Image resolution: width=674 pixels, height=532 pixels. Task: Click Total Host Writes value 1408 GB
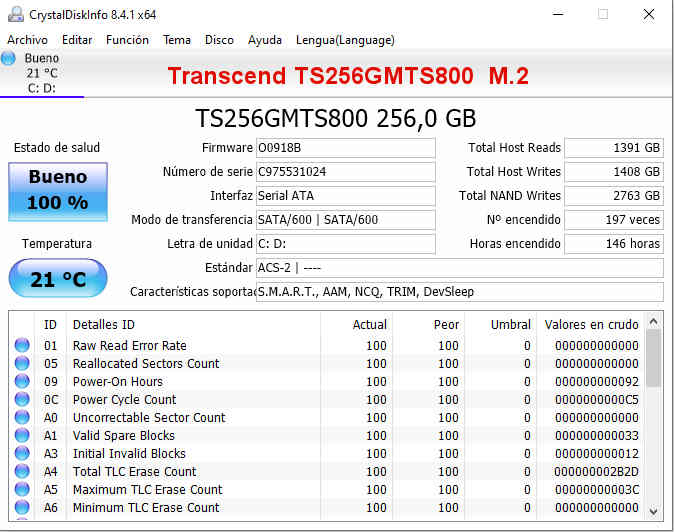coord(614,172)
